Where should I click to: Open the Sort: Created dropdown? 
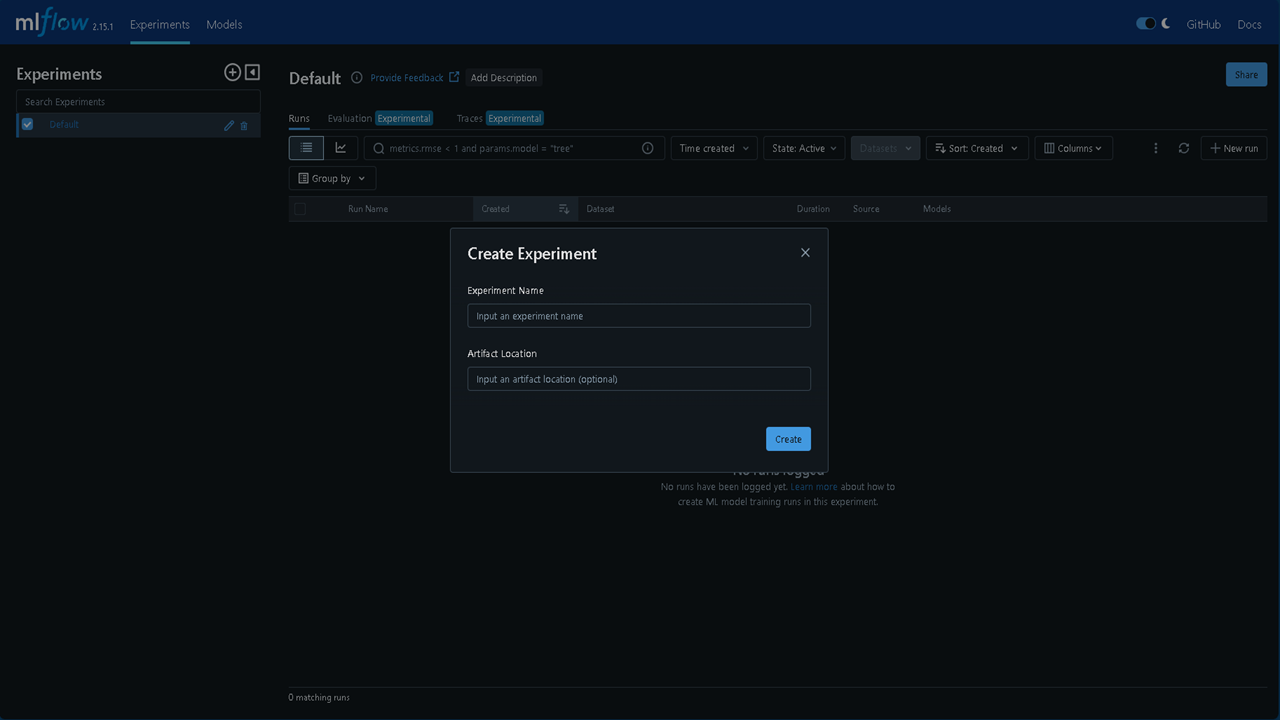pyautogui.click(x=977, y=148)
